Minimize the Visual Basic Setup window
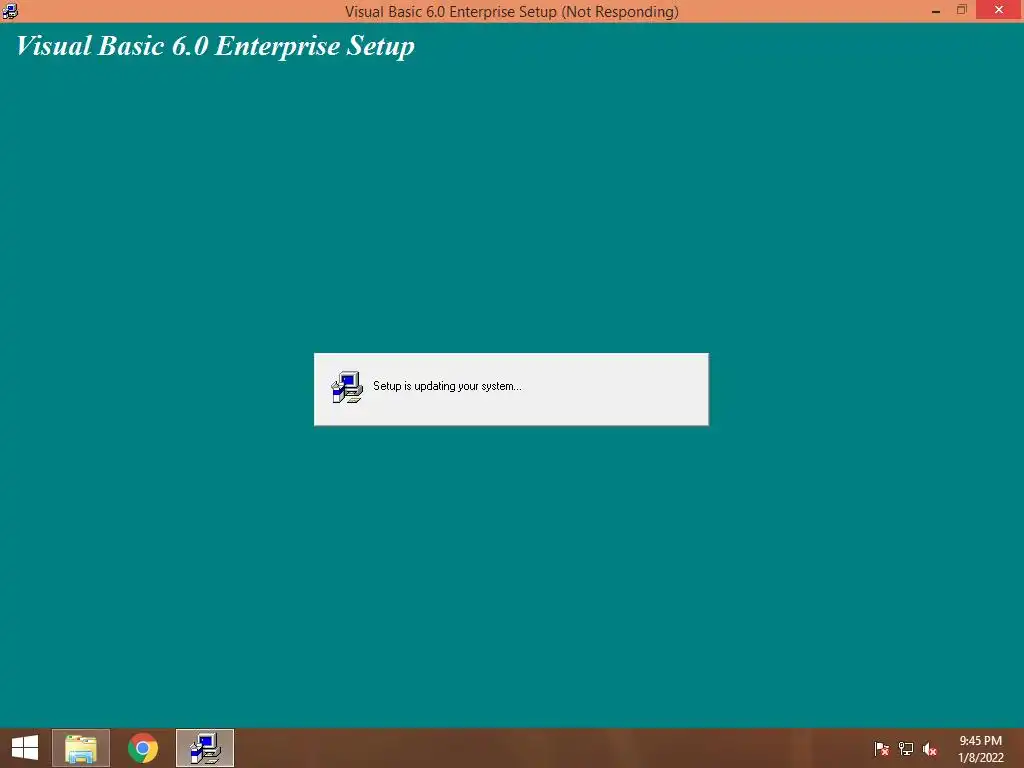The width and height of the screenshot is (1024, 768). pyautogui.click(x=936, y=10)
